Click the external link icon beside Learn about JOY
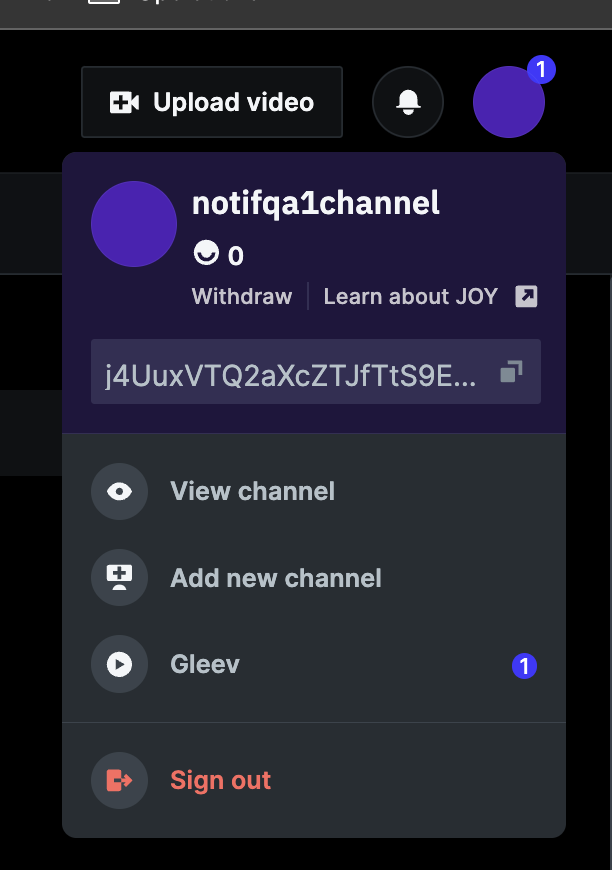The image size is (612, 870). pyautogui.click(x=527, y=296)
